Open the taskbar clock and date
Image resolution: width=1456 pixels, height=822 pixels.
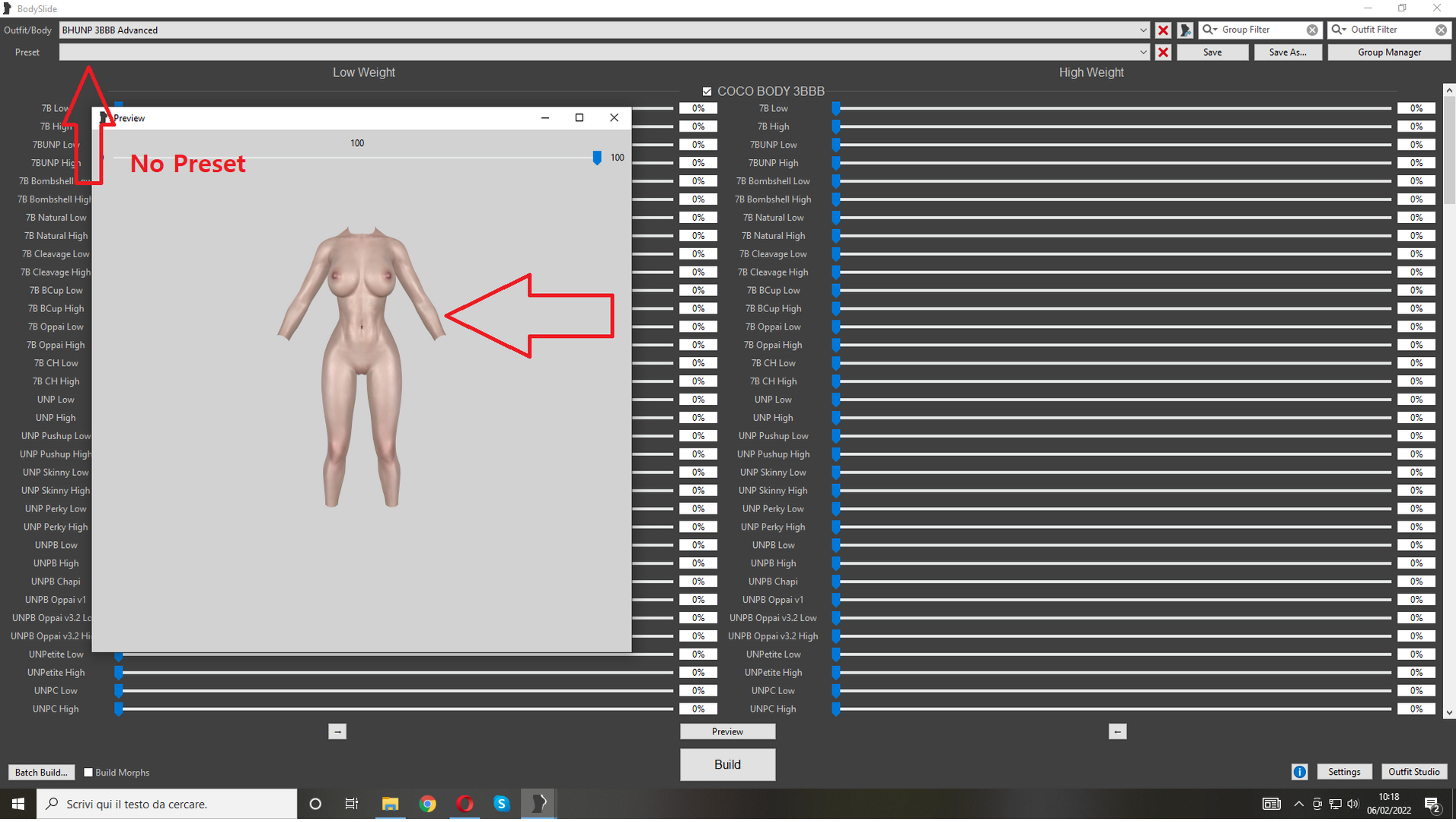1388,804
